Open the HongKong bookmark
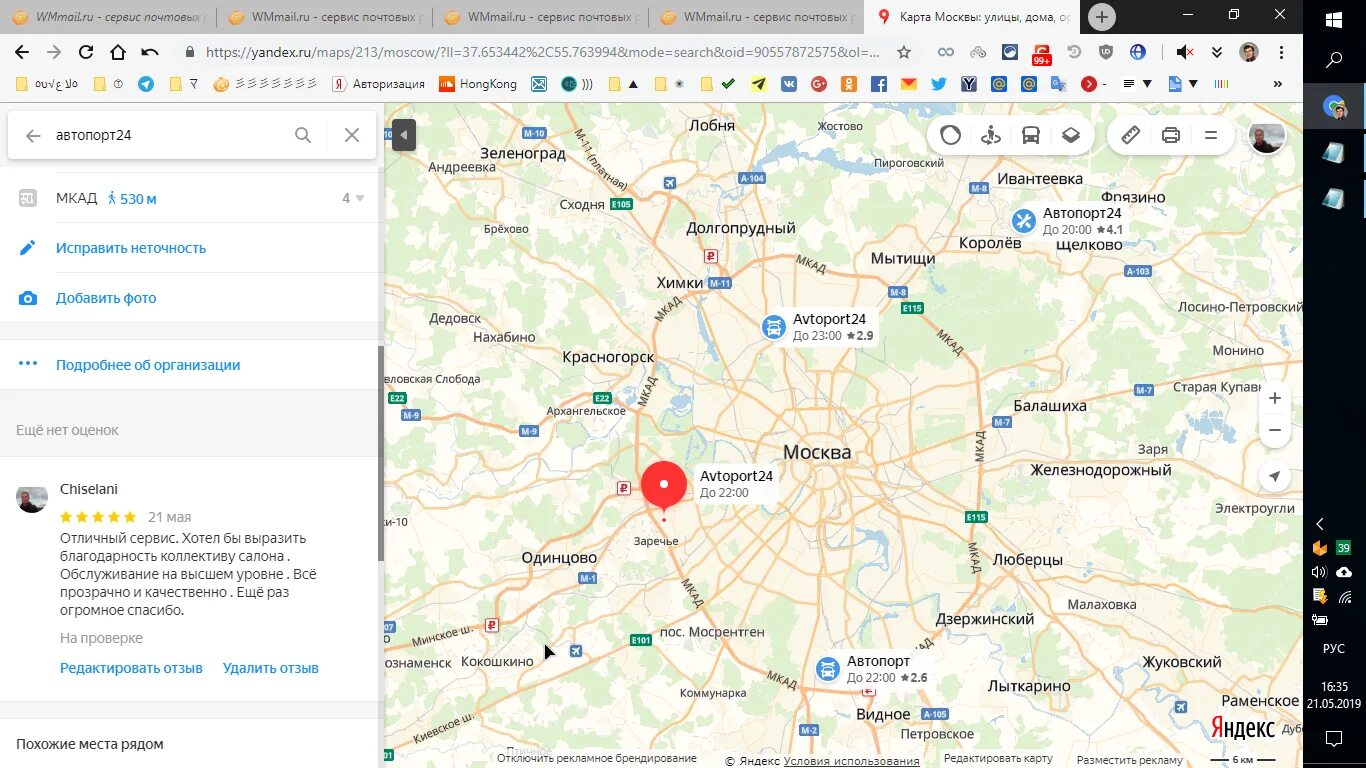The image size is (1366, 768). (x=478, y=84)
